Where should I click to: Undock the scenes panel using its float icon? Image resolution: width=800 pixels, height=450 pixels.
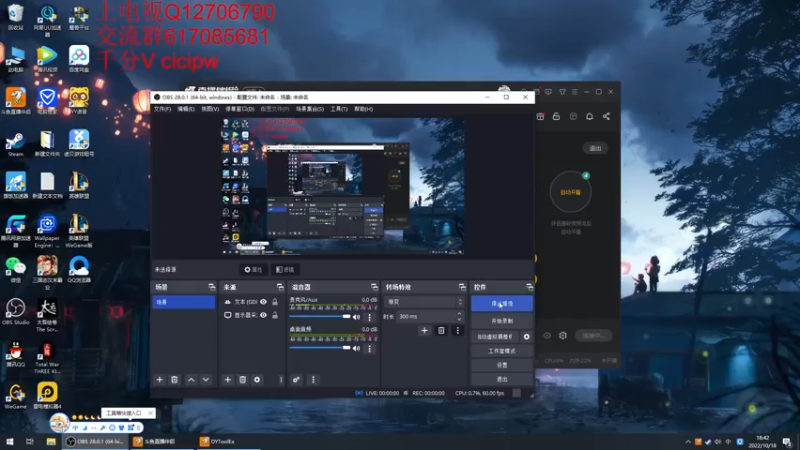[x=211, y=287]
